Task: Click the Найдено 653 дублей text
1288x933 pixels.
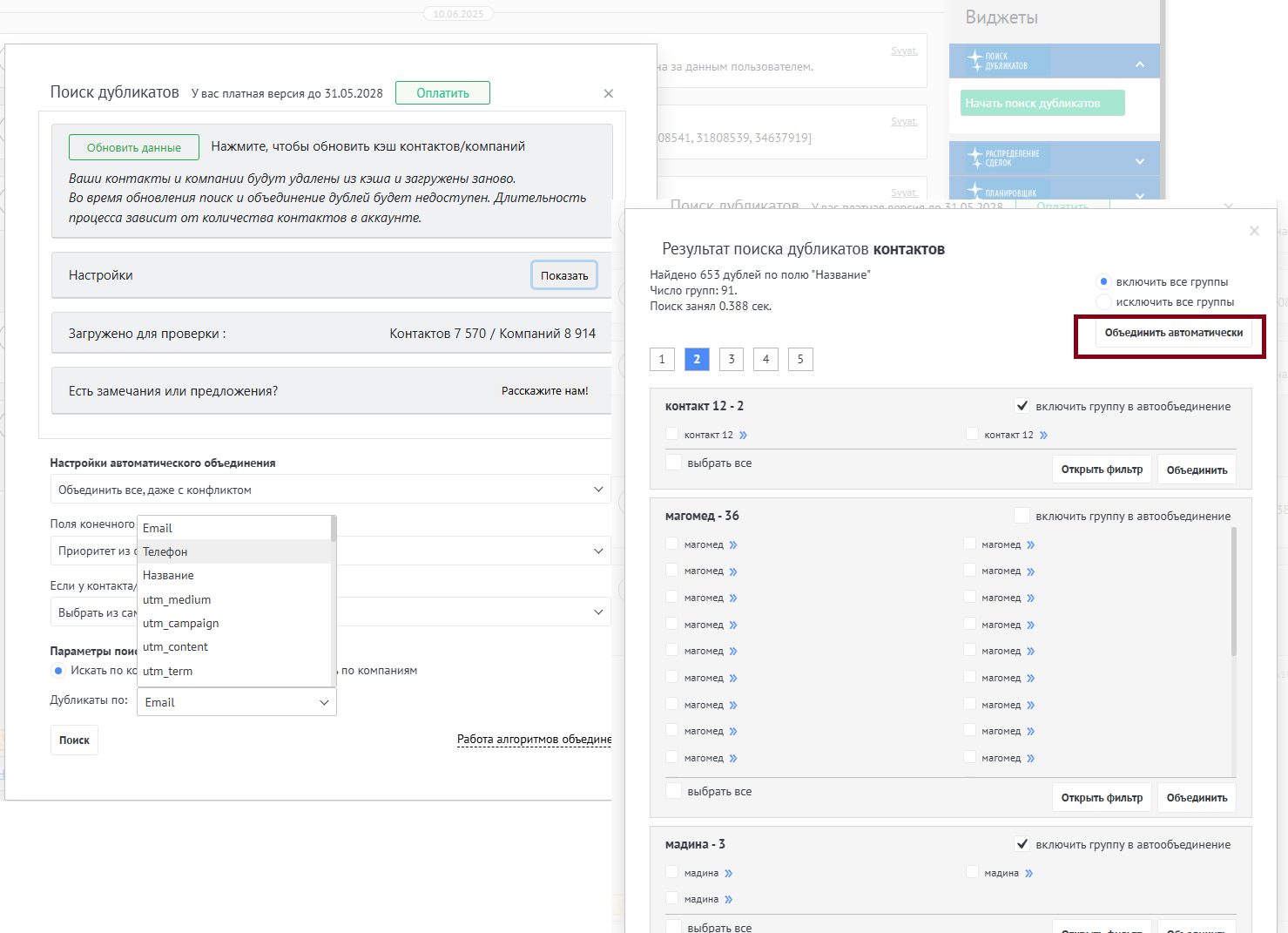Action: click(760, 274)
